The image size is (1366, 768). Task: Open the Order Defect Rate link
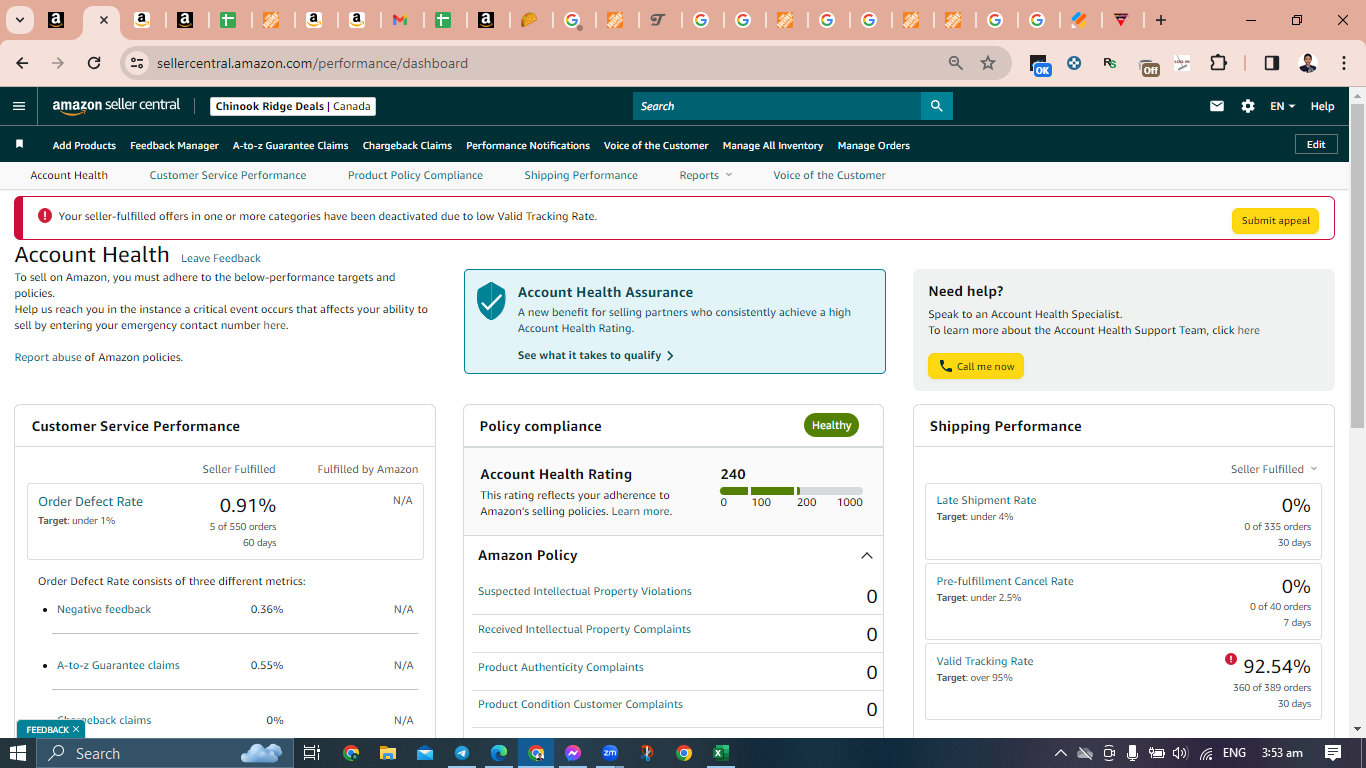(x=90, y=502)
